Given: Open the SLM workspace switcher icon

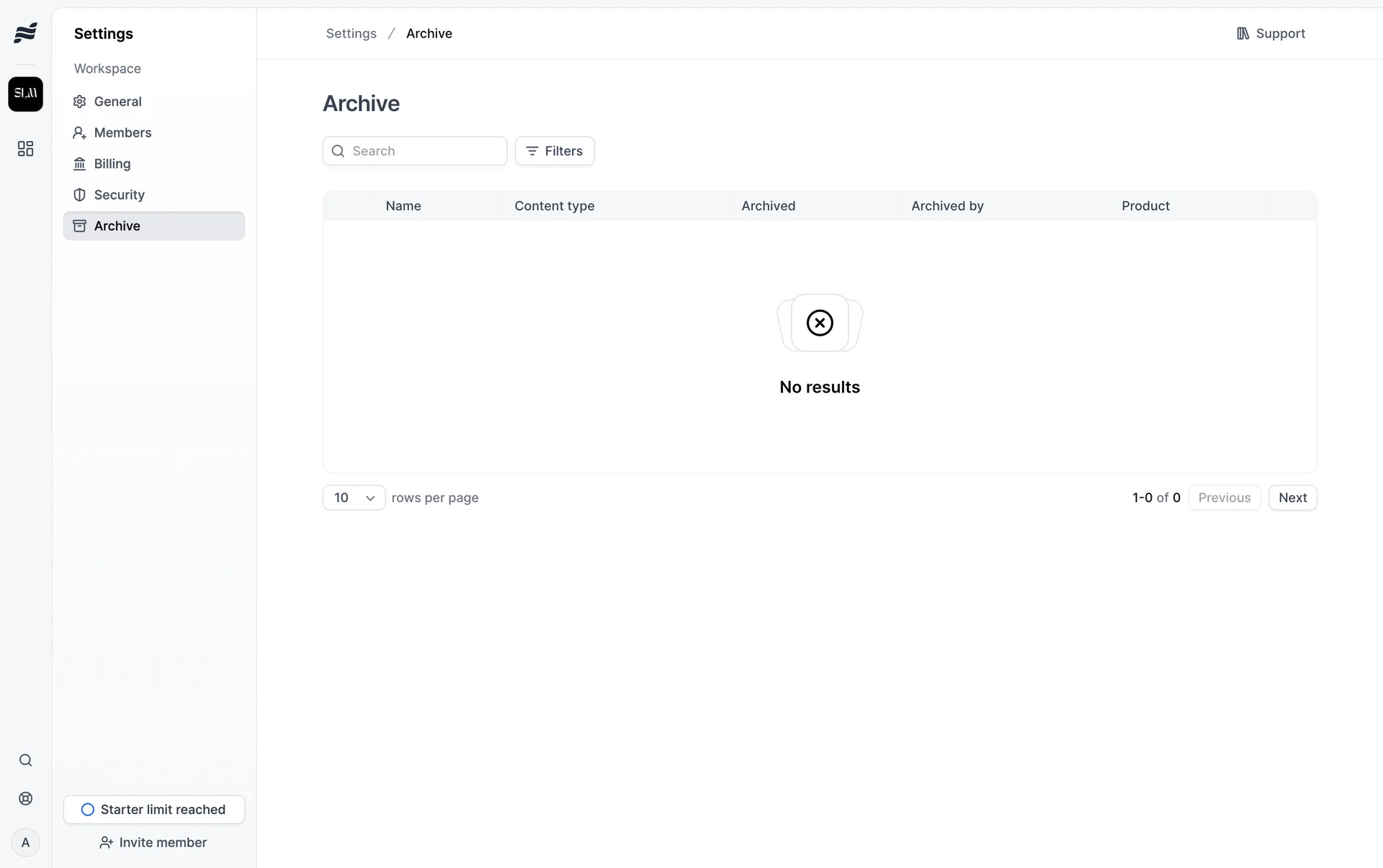Looking at the screenshot, I should click(25, 94).
